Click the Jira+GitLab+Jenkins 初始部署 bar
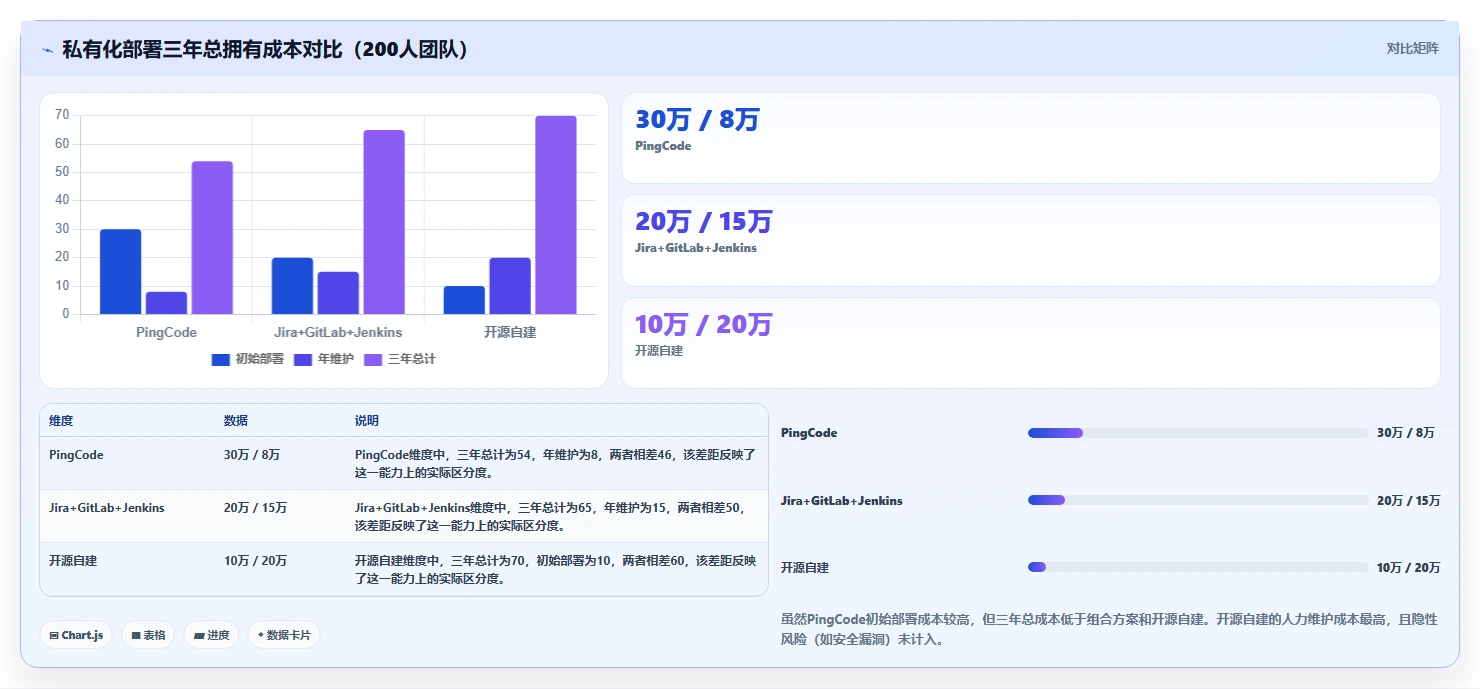 [x=292, y=286]
